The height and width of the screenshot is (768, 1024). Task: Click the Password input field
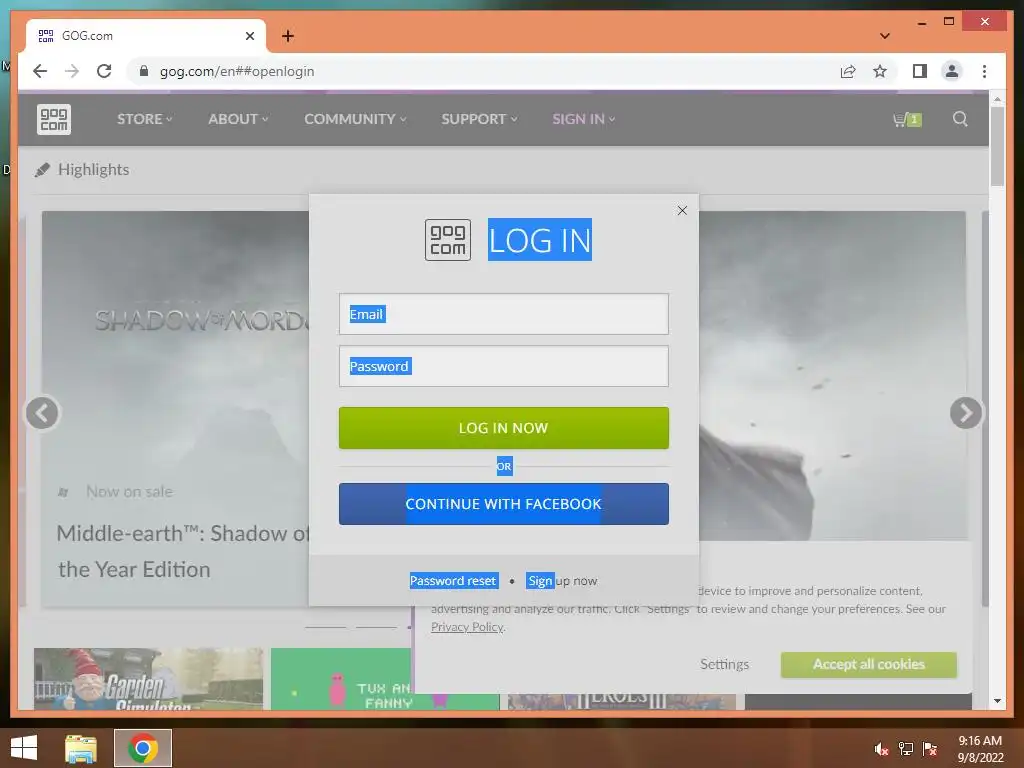click(504, 366)
